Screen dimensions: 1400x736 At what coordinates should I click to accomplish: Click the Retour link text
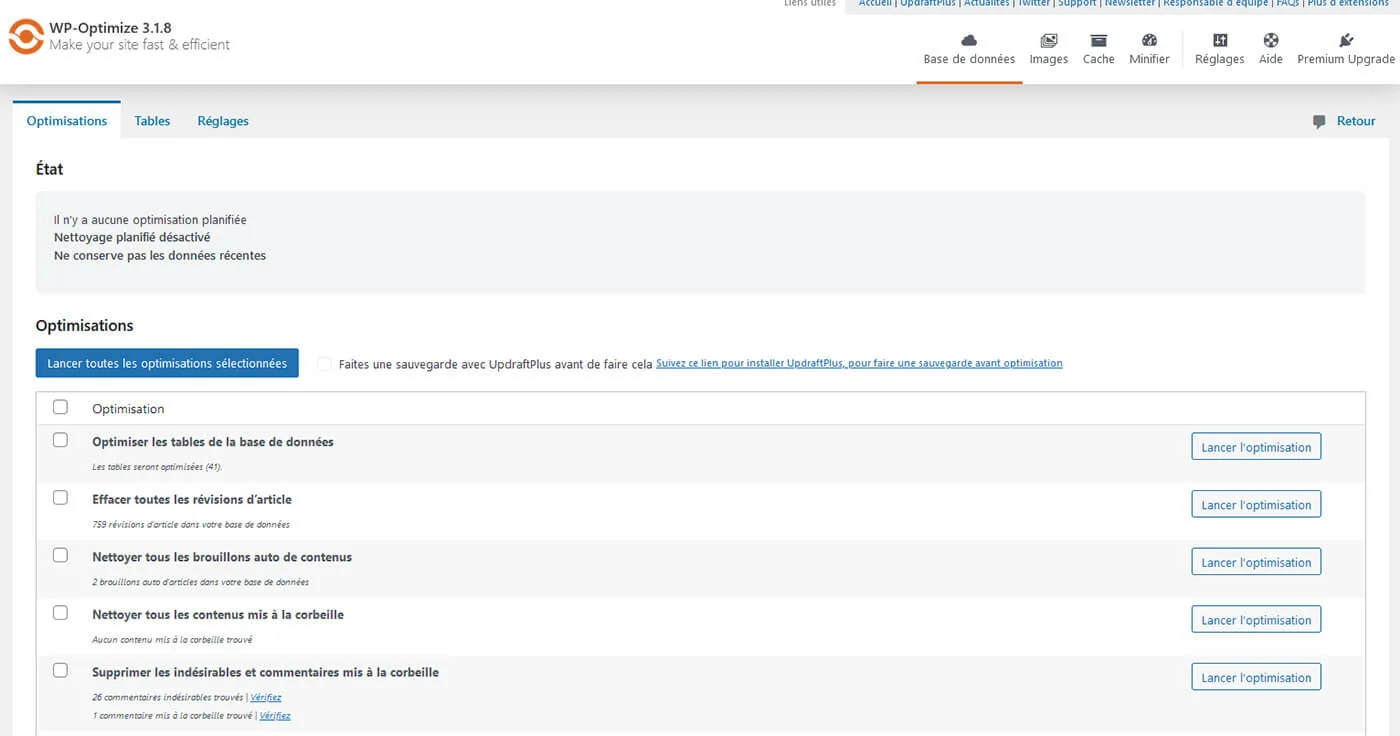(x=1356, y=121)
